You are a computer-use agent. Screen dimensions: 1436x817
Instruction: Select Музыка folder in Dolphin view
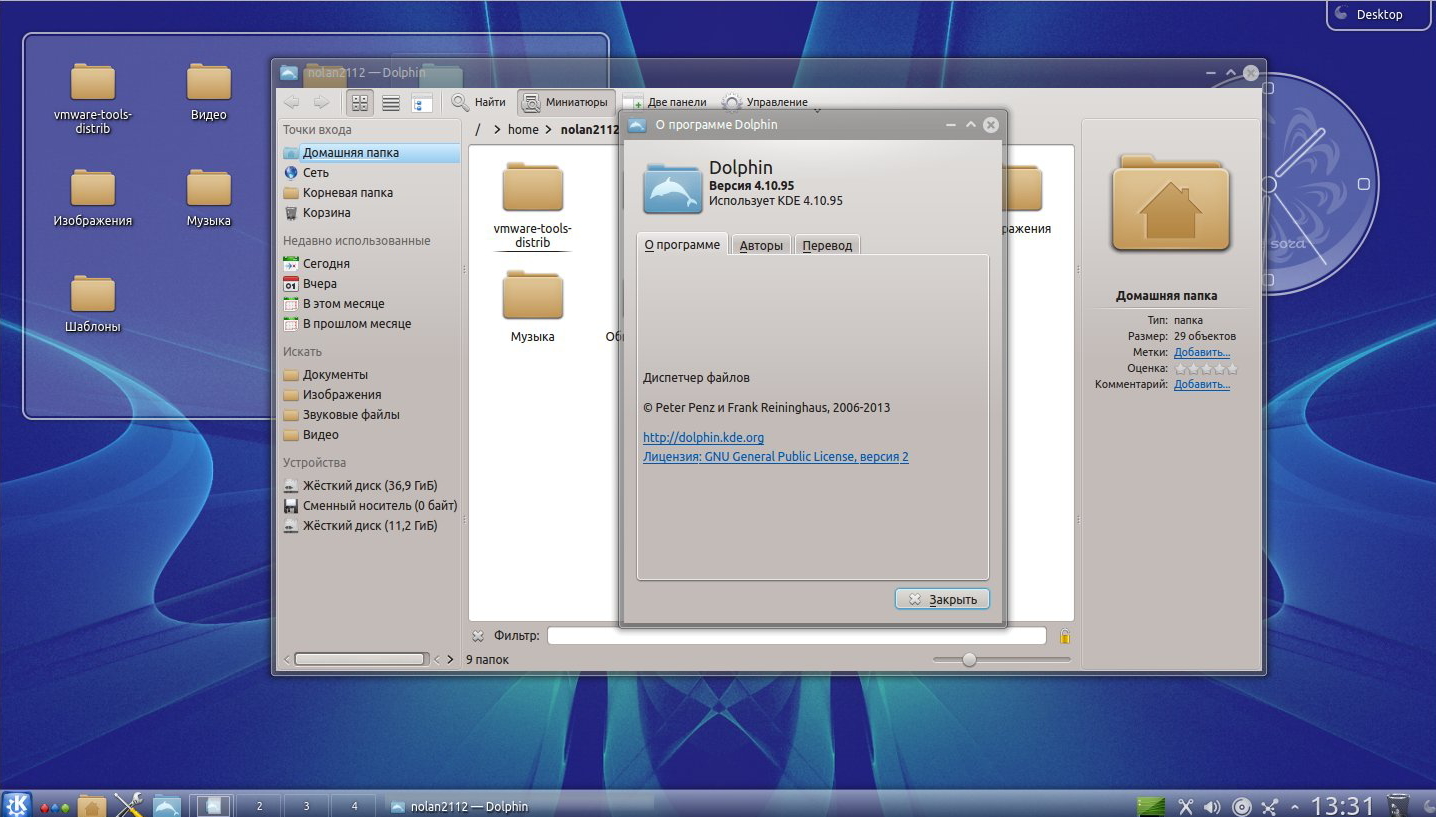(x=533, y=307)
